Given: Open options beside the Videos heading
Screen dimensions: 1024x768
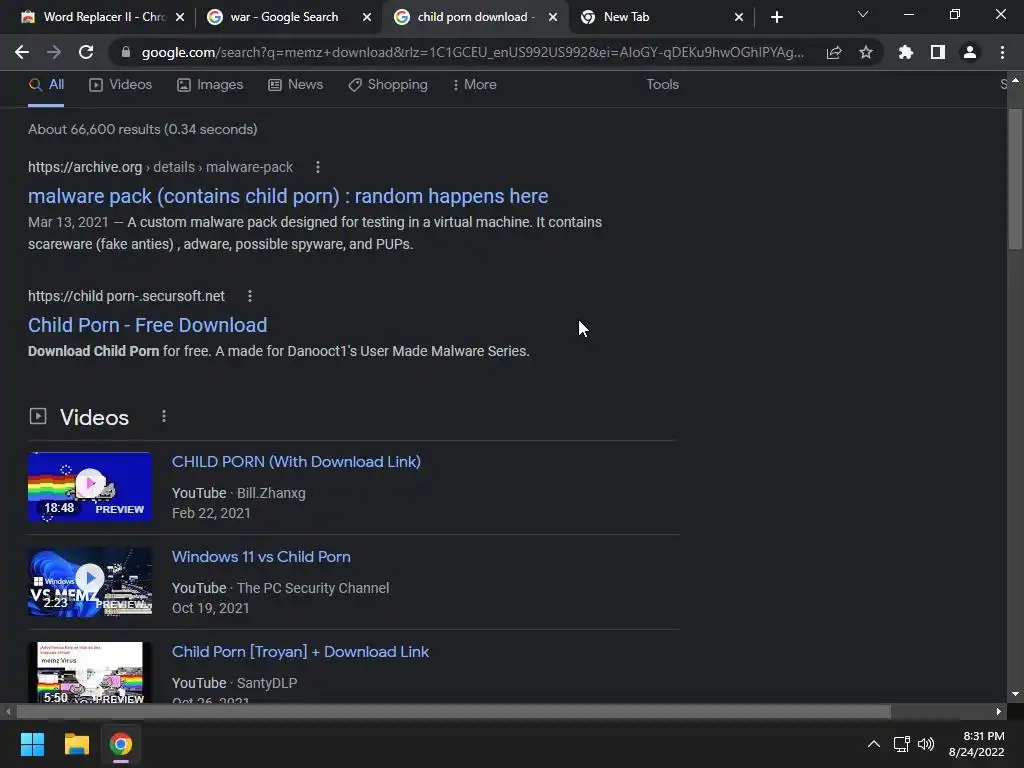Looking at the screenshot, I should coord(164,416).
